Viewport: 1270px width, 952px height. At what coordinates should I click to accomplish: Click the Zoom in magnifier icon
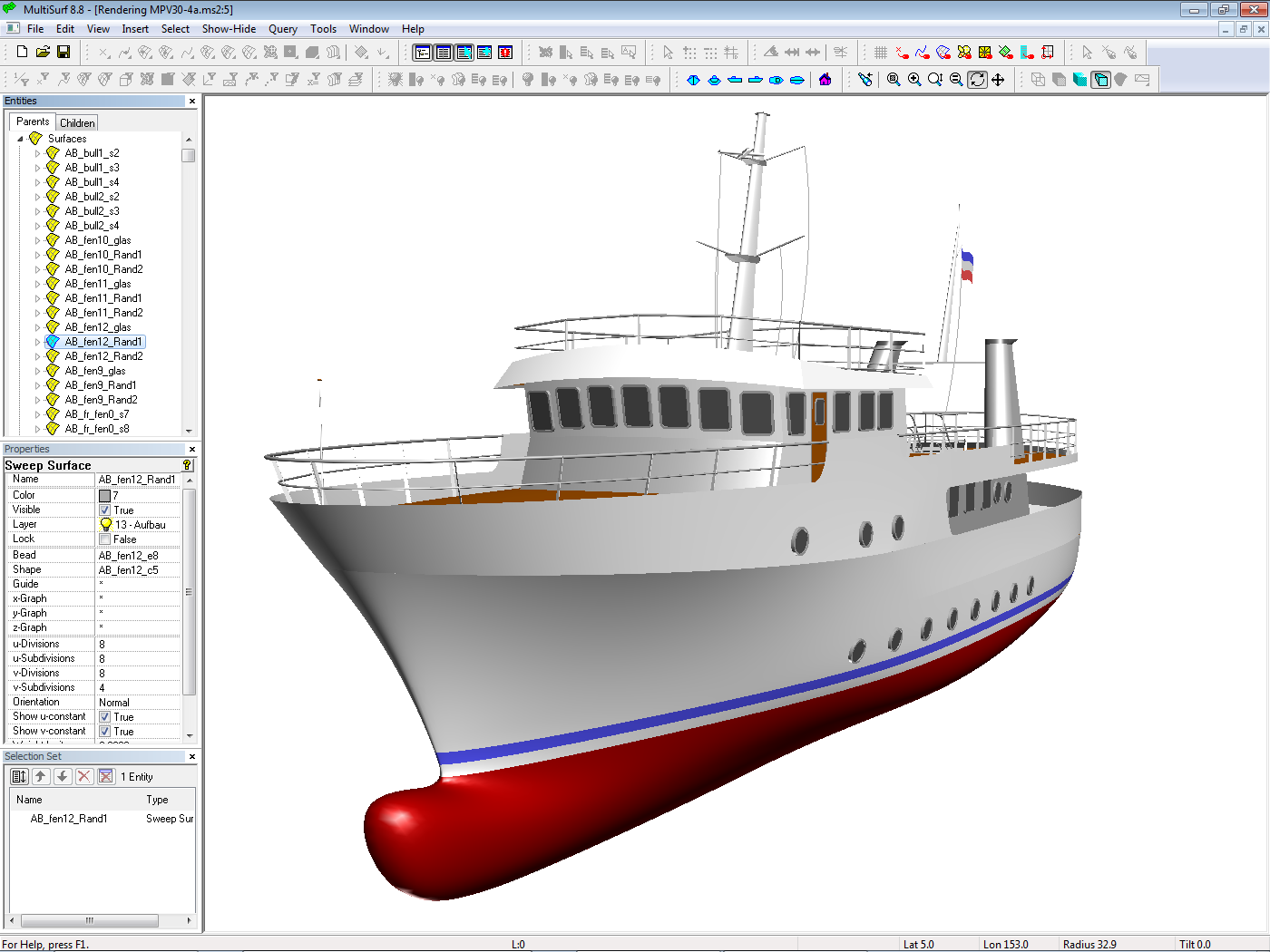pos(914,80)
